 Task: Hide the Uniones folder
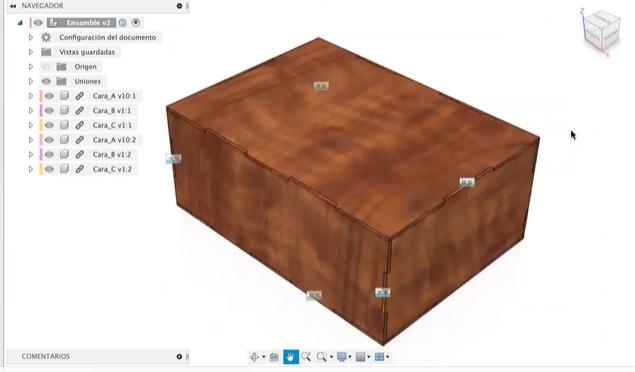[46, 81]
